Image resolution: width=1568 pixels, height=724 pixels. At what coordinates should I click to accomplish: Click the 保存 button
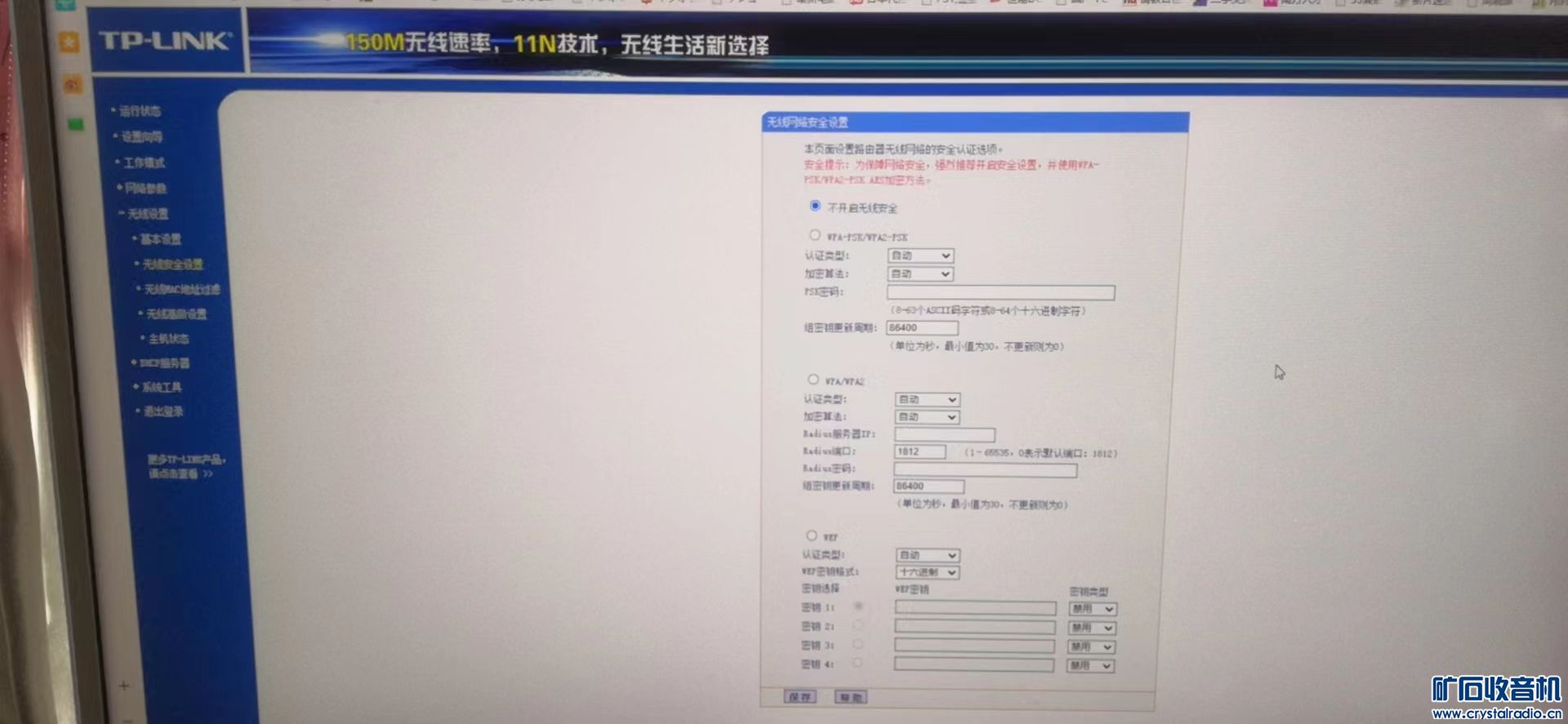pos(800,696)
